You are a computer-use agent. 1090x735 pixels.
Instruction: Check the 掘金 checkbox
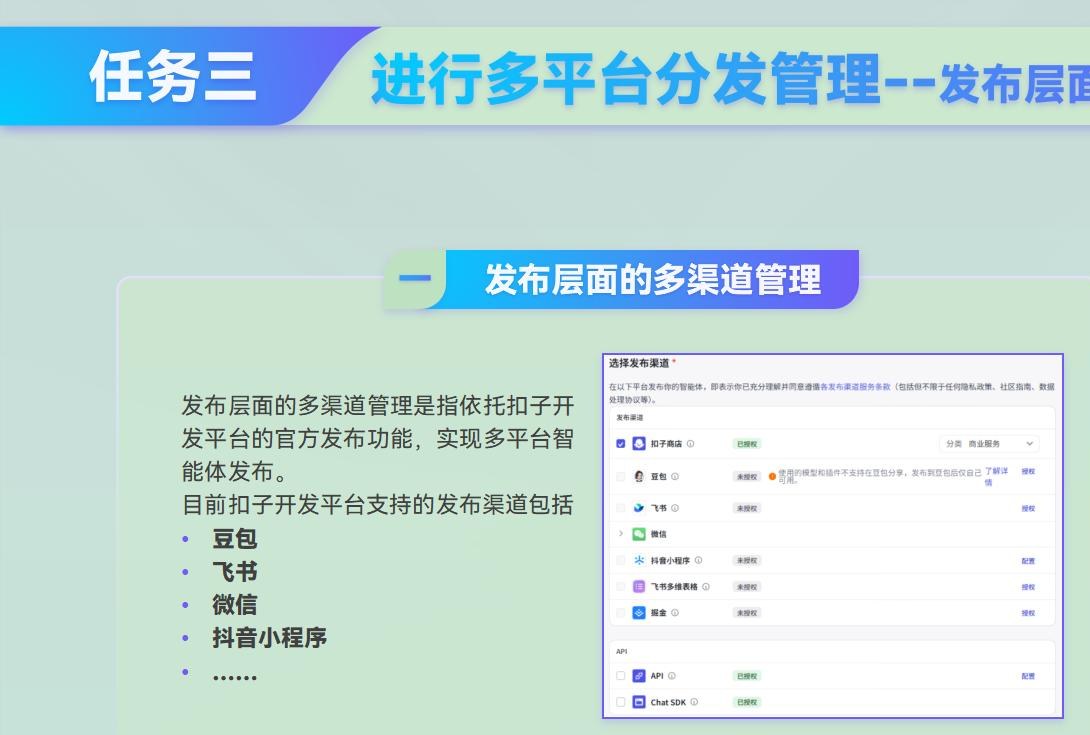coord(621,613)
